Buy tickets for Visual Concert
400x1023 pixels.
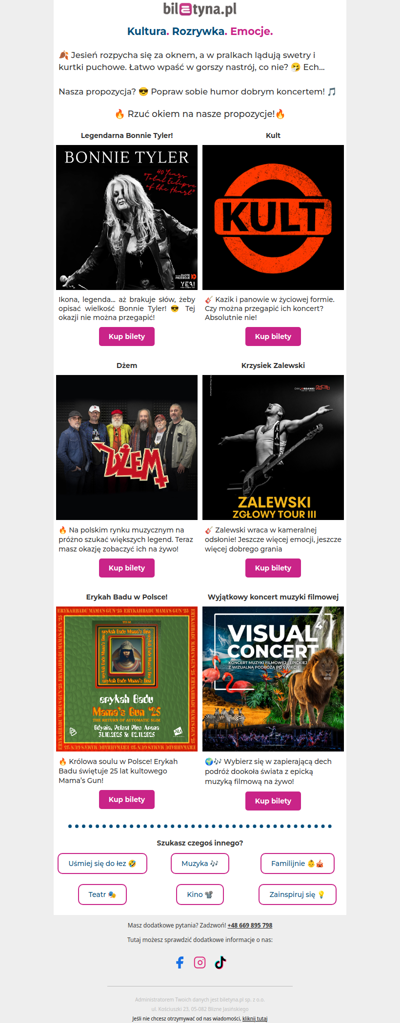(x=273, y=801)
